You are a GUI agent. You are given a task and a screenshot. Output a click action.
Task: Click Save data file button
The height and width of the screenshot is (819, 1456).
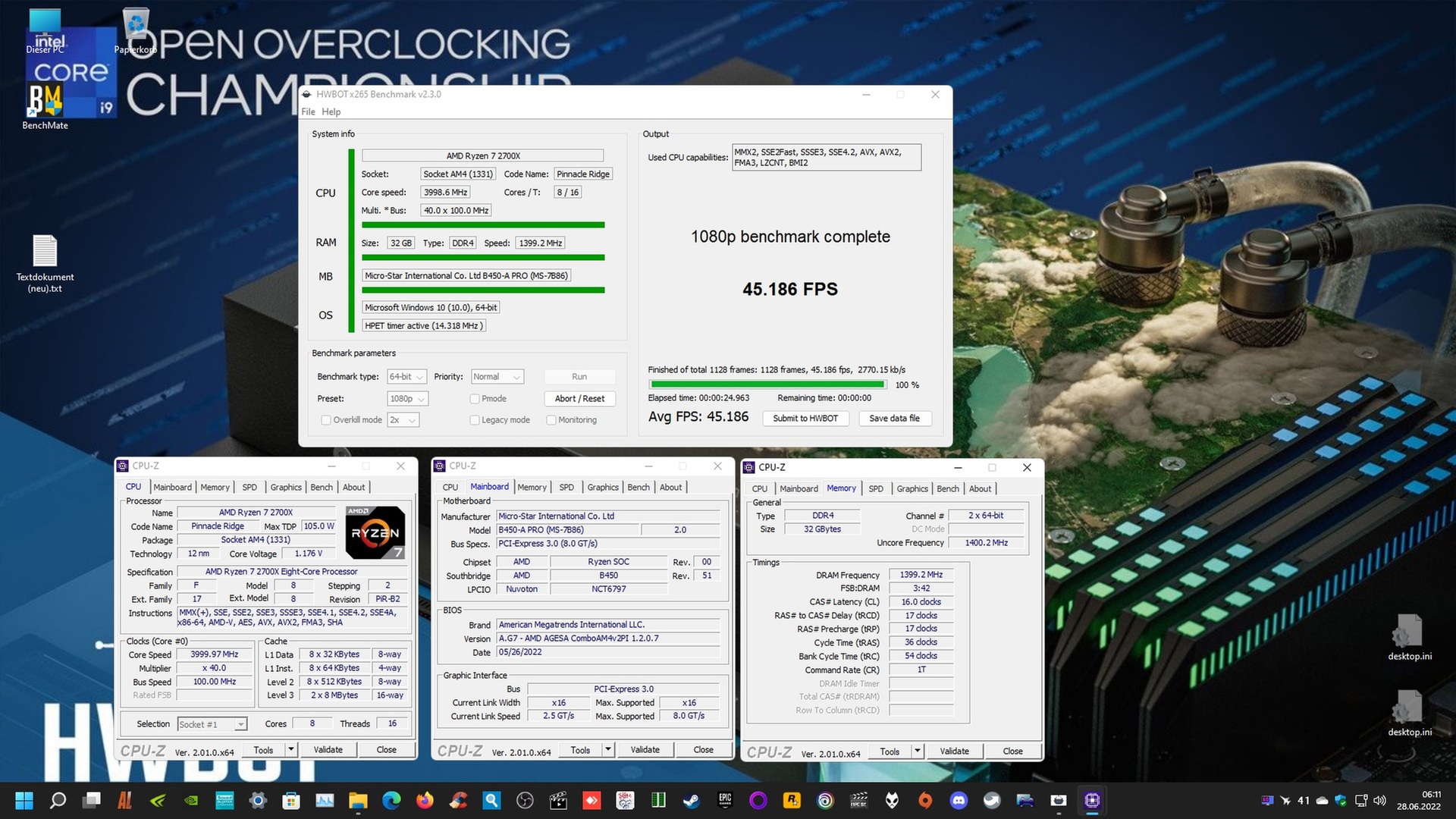[x=894, y=419]
